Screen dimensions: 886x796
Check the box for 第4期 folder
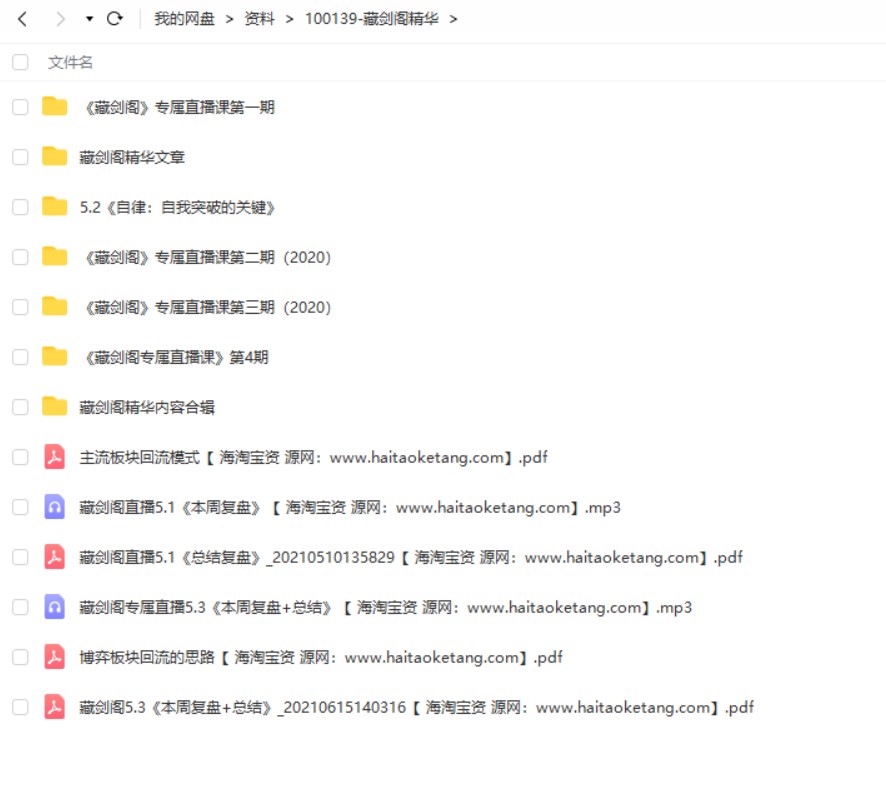click(x=20, y=357)
